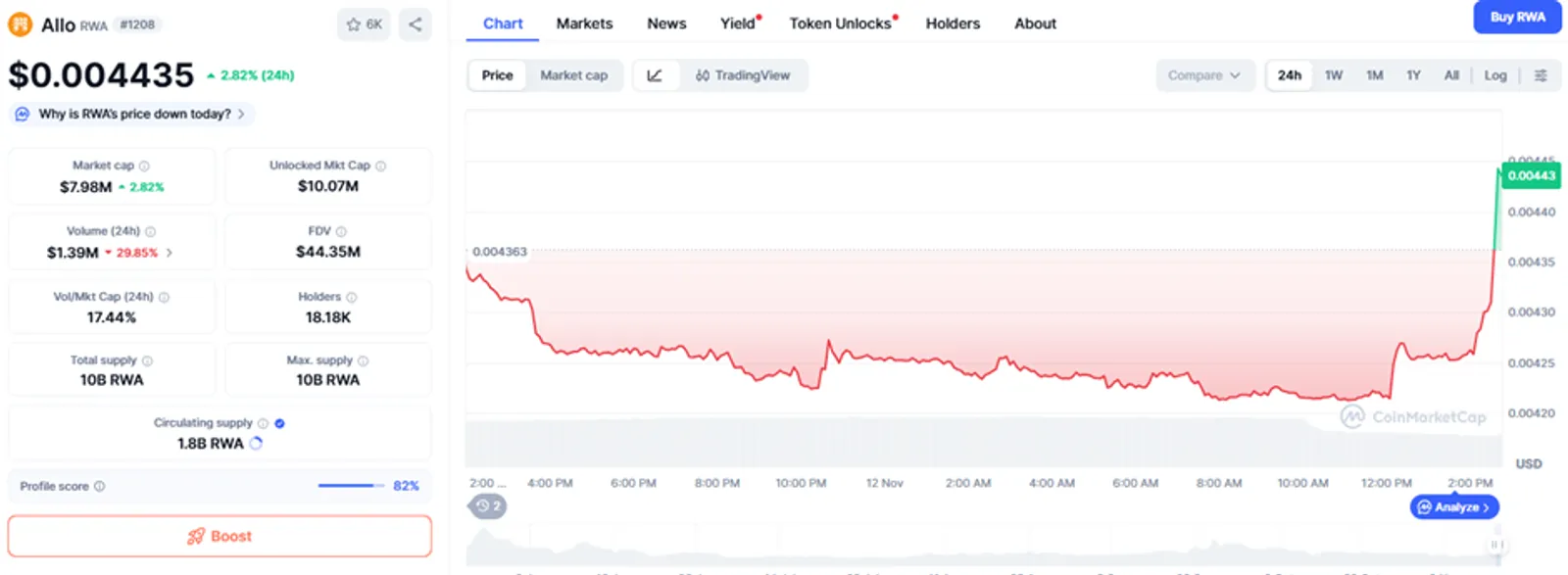
Task: Switch to the About tab
Action: click(1035, 24)
